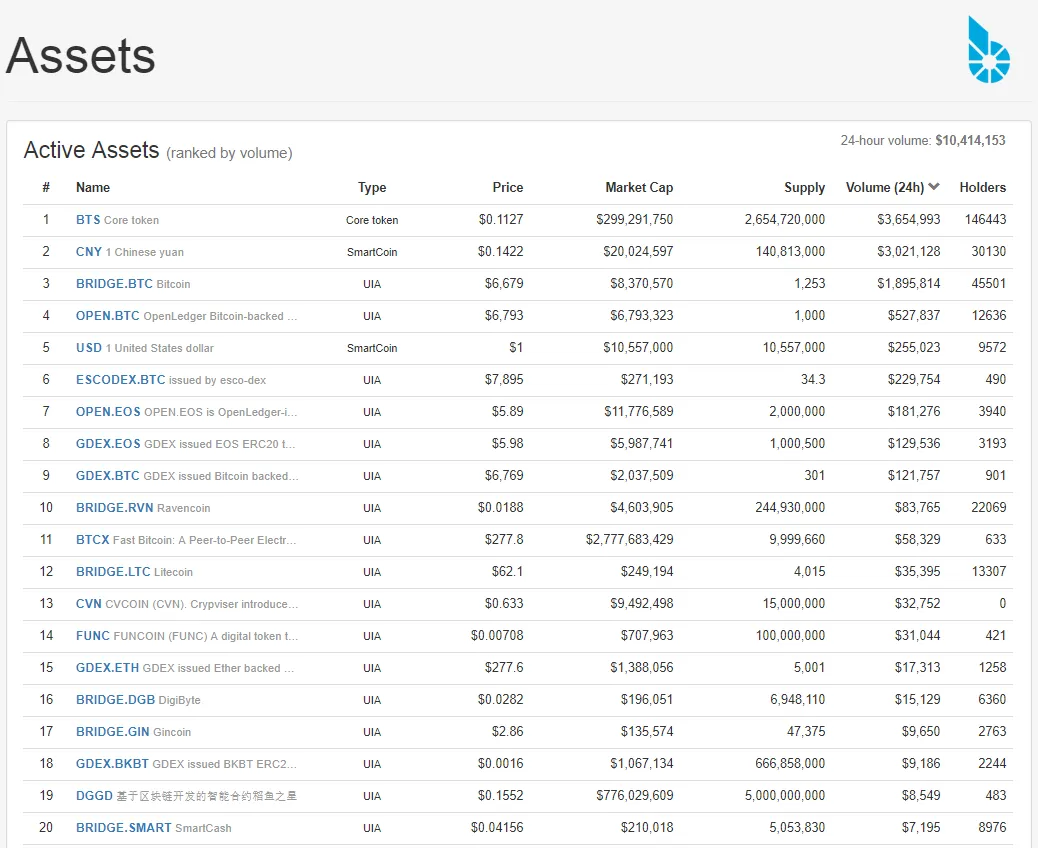
Task: Open the CNY asset link
Action: coord(89,252)
